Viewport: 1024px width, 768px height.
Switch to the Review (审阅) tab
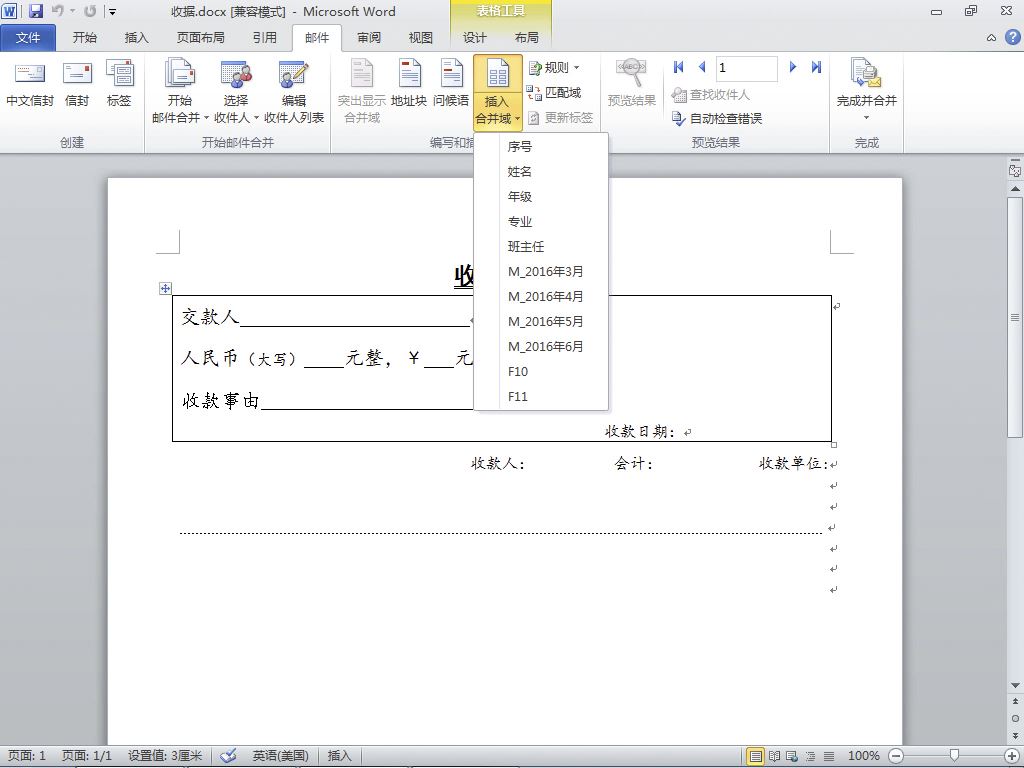[369, 38]
